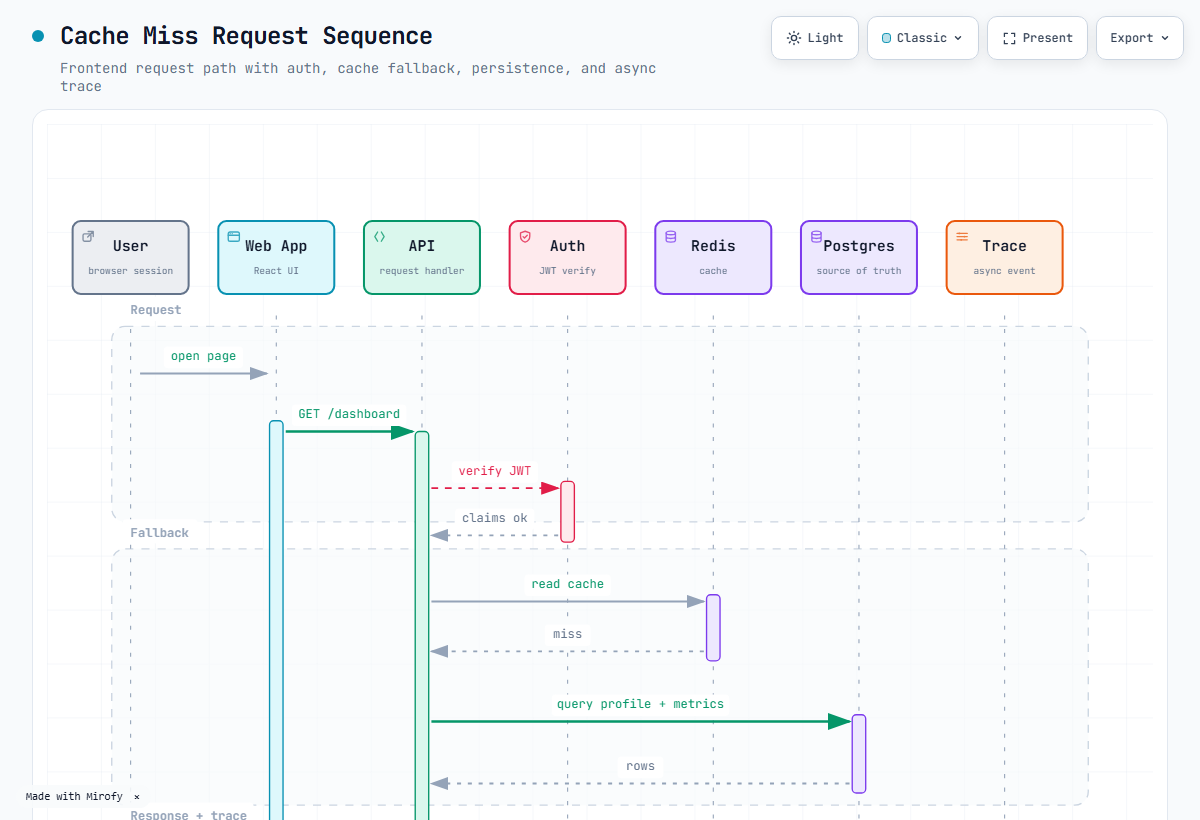Click the "Fallback" group label
Screen dimensions: 1200x820
pos(159,533)
